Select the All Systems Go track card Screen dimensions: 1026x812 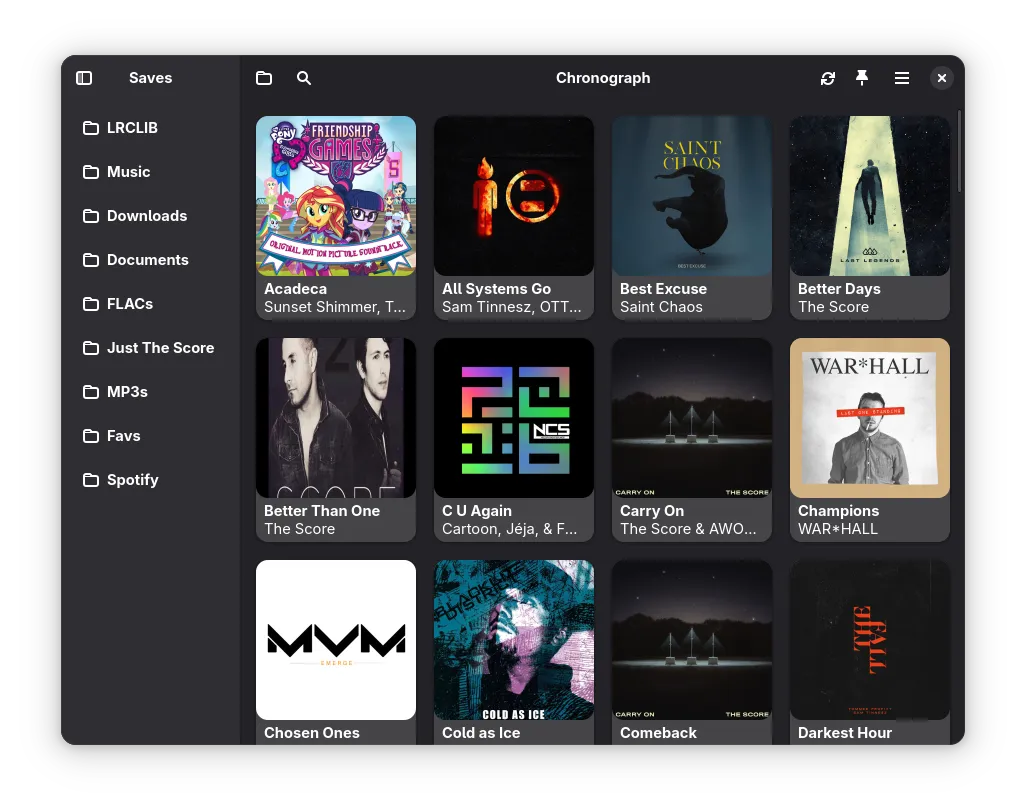pos(514,217)
